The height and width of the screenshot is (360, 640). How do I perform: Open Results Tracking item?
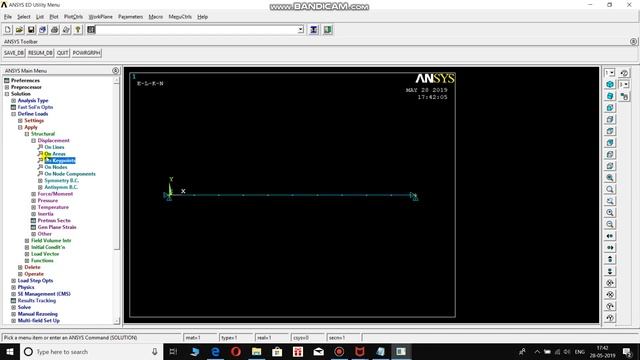pyautogui.click(x=37, y=301)
